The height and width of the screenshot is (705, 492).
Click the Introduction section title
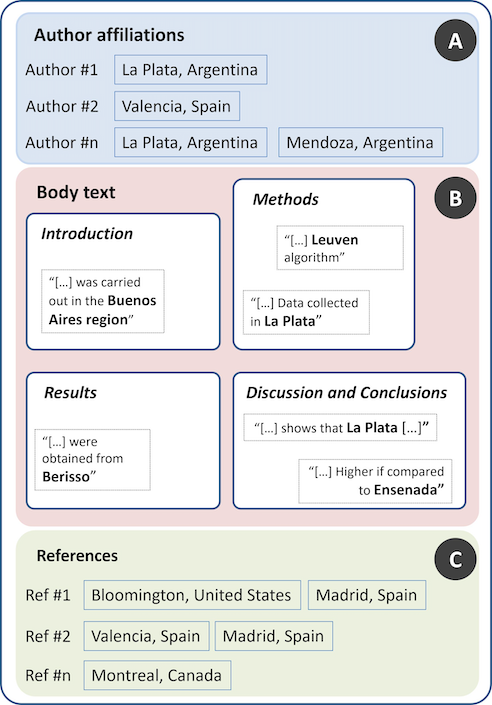(x=87, y=234)
